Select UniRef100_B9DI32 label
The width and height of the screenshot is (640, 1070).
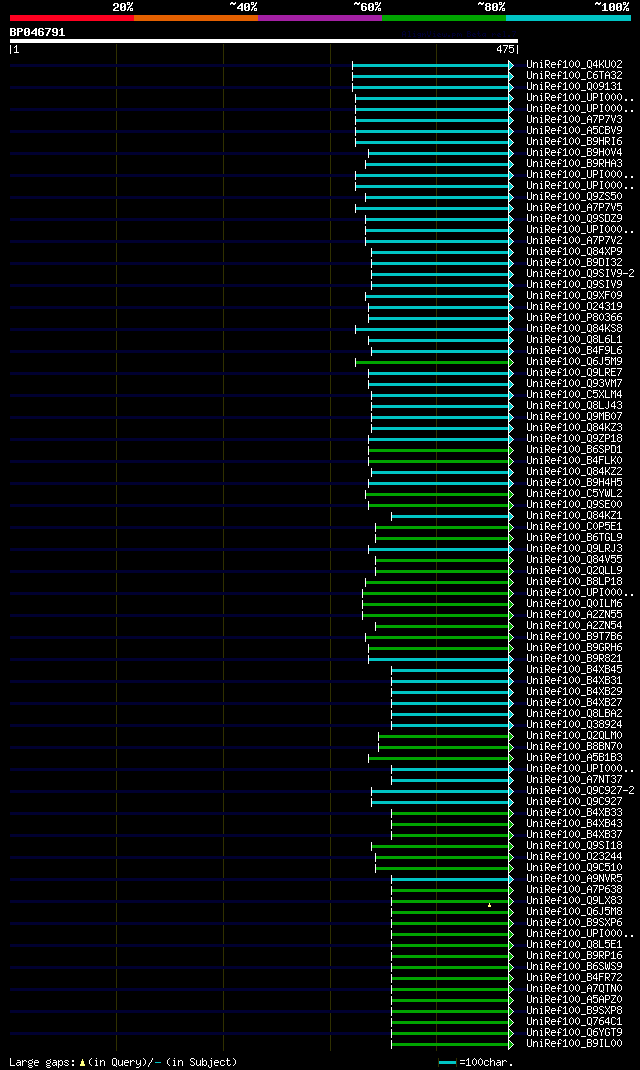[x=574, y=263]
